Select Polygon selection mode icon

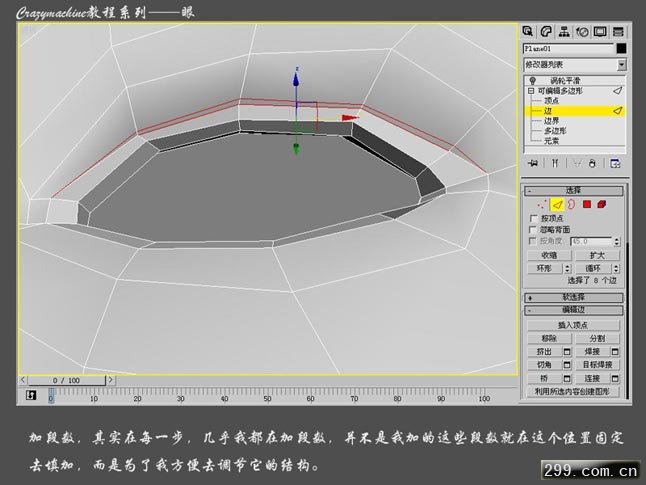point(587,204)
